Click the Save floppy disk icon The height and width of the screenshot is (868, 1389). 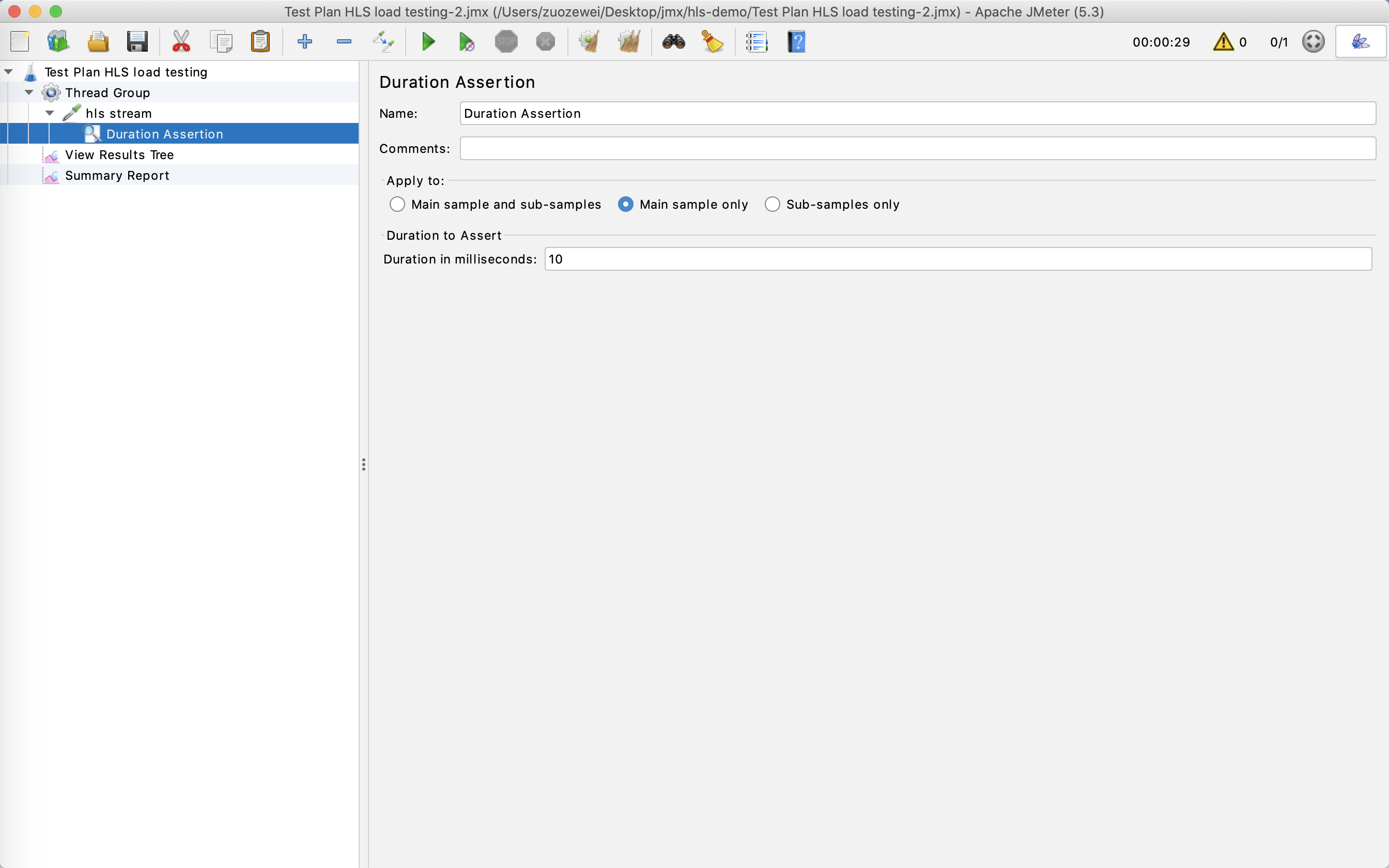pos(137,42)
